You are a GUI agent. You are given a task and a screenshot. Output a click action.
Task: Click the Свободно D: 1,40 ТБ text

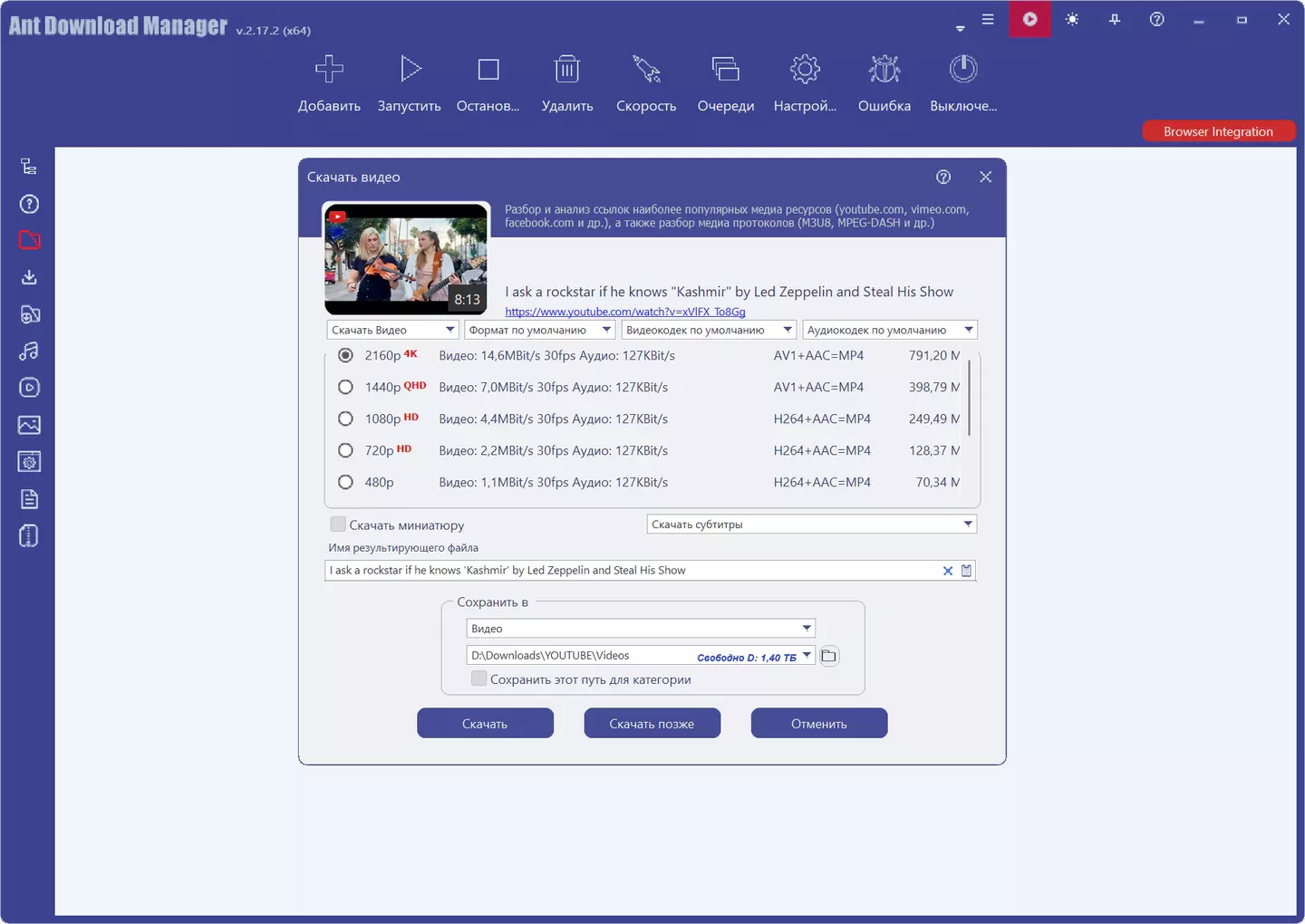[747, 658]
